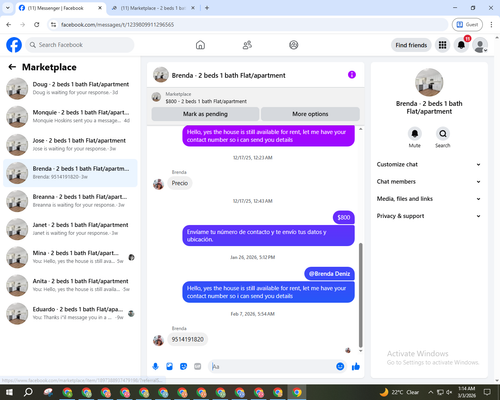Close the Marketplace browser tab

point(193,8)
